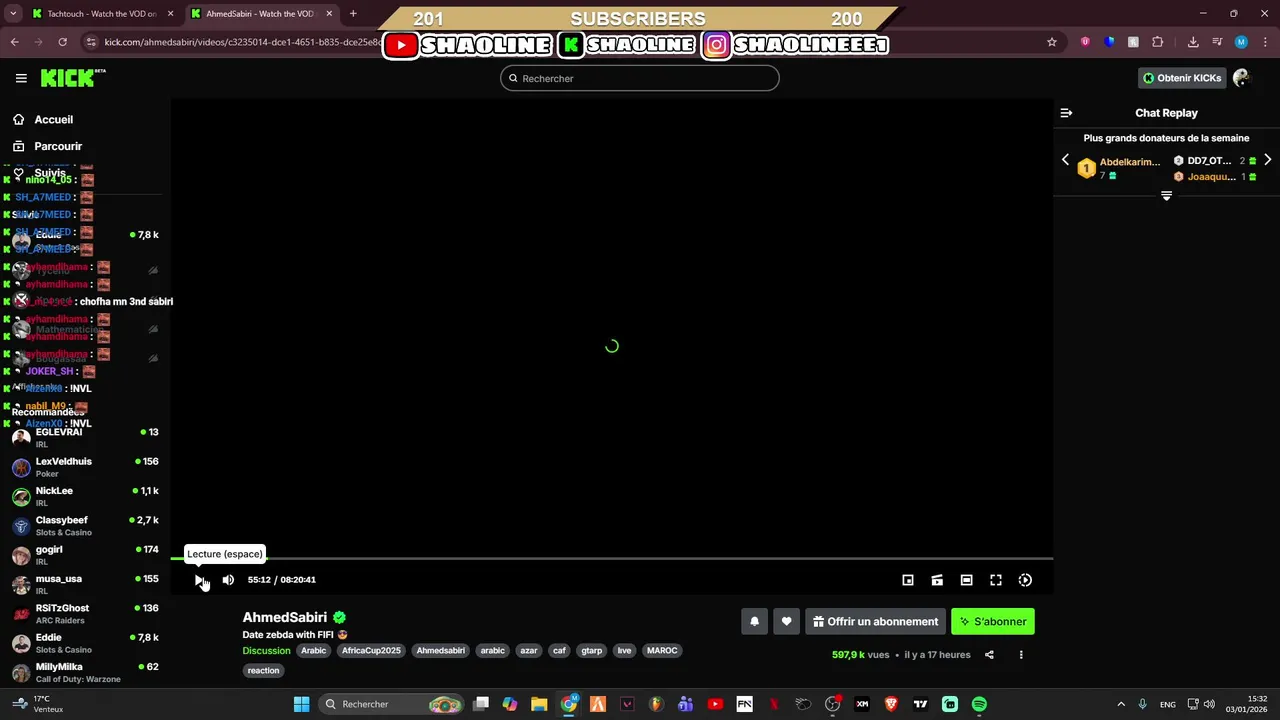Image resolution: width=1280 pixels, height=720 pixels.
Task: Select the gtarp tag
Action: click(x=592, y=650)
